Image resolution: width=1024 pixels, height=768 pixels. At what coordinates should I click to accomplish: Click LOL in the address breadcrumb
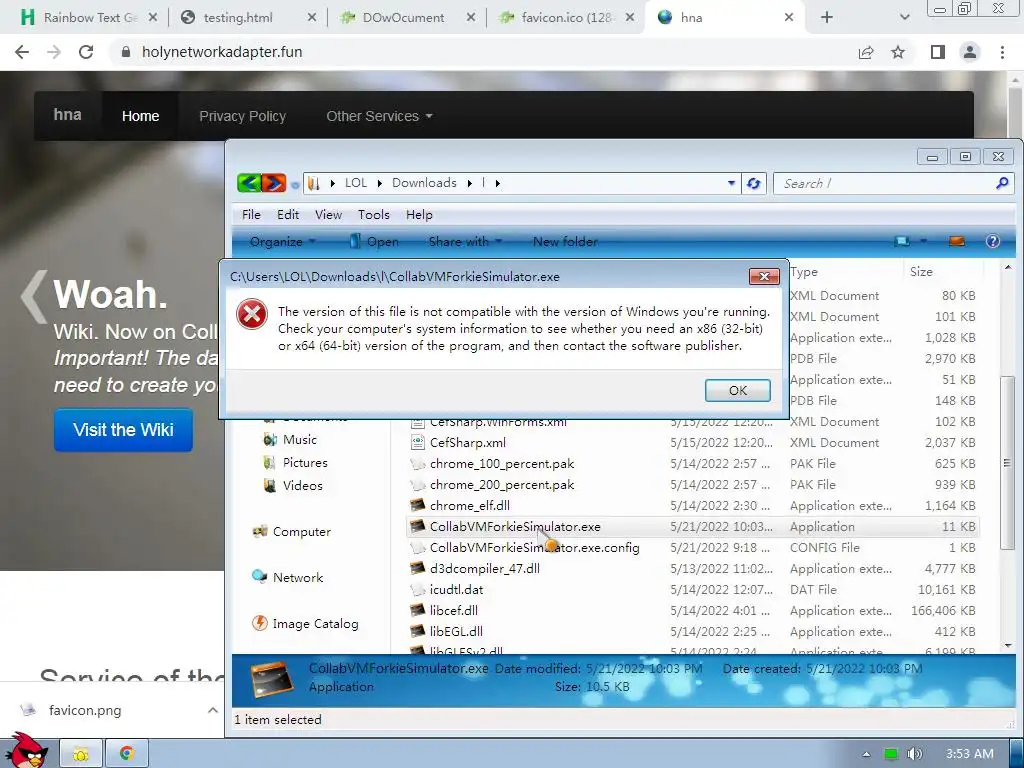pos(356,183)
